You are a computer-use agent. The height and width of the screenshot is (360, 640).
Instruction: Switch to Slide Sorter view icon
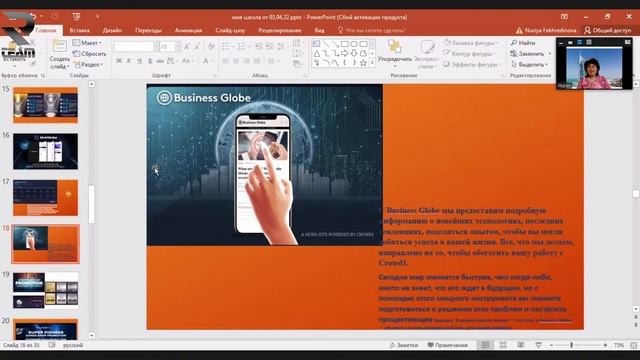pos(503,345)
